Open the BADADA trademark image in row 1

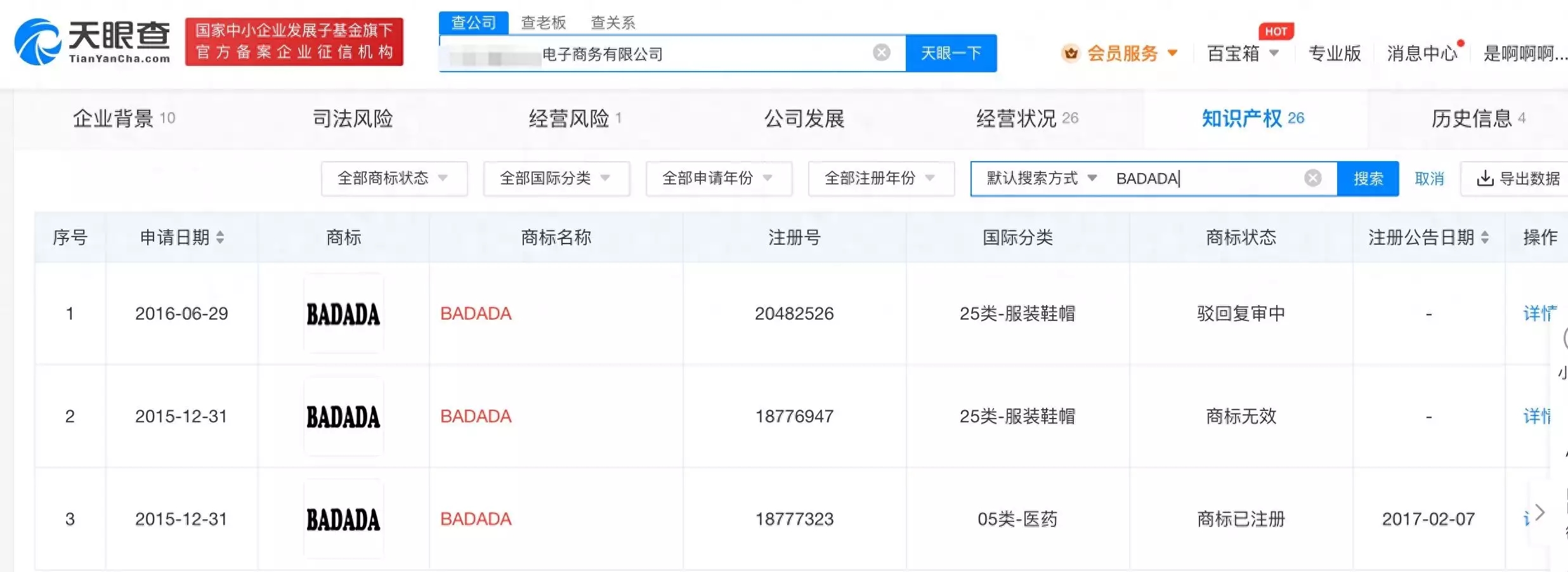pos(343,313)
